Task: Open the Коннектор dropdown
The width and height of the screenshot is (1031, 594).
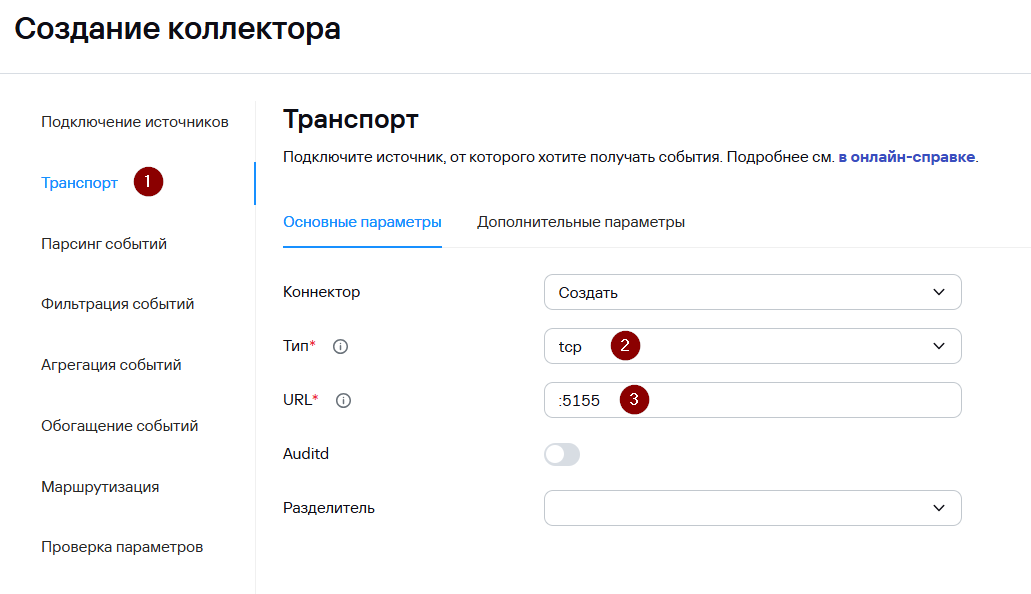Action: tap(752, 292)
